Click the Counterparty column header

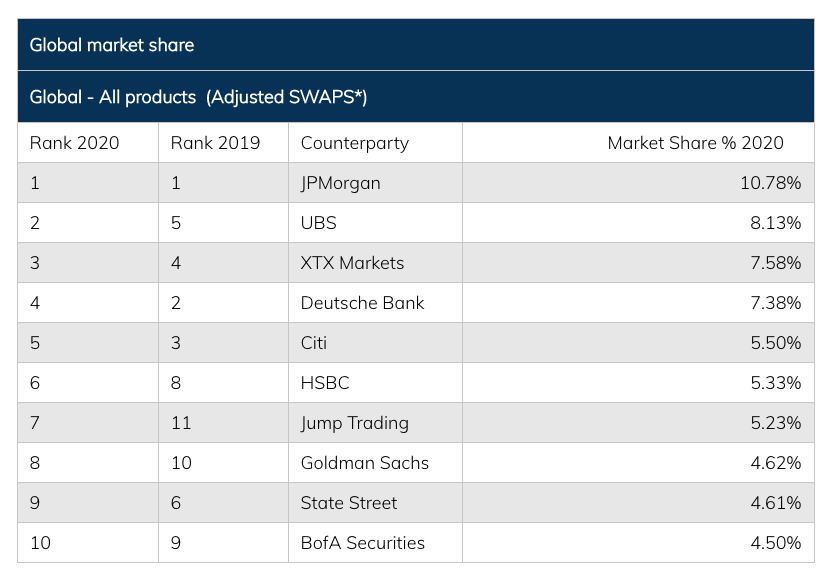[x=355, y=143]
